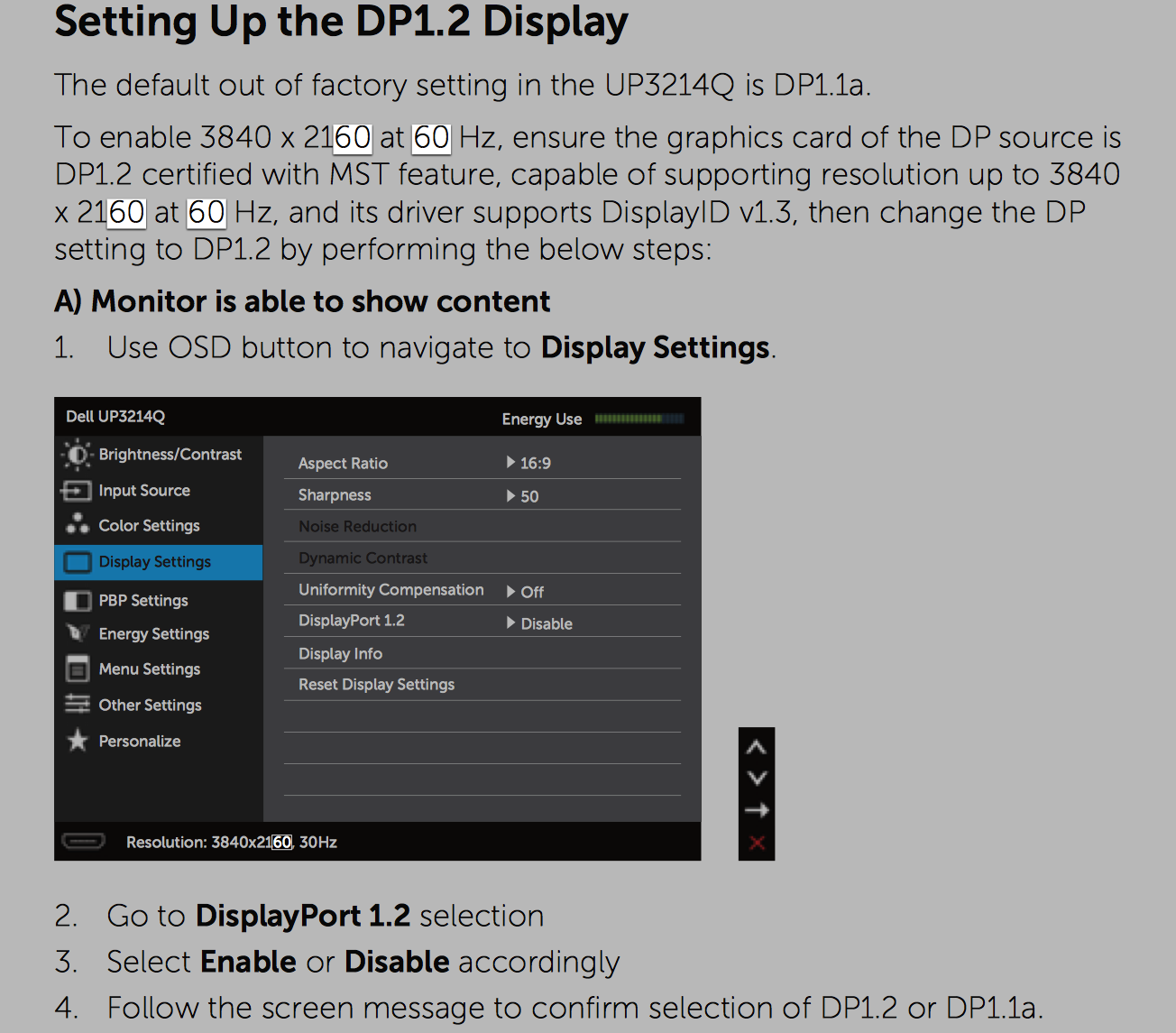Open the Input Source menu
This screenshot has width=1176, height=1033.
[159, 491]
